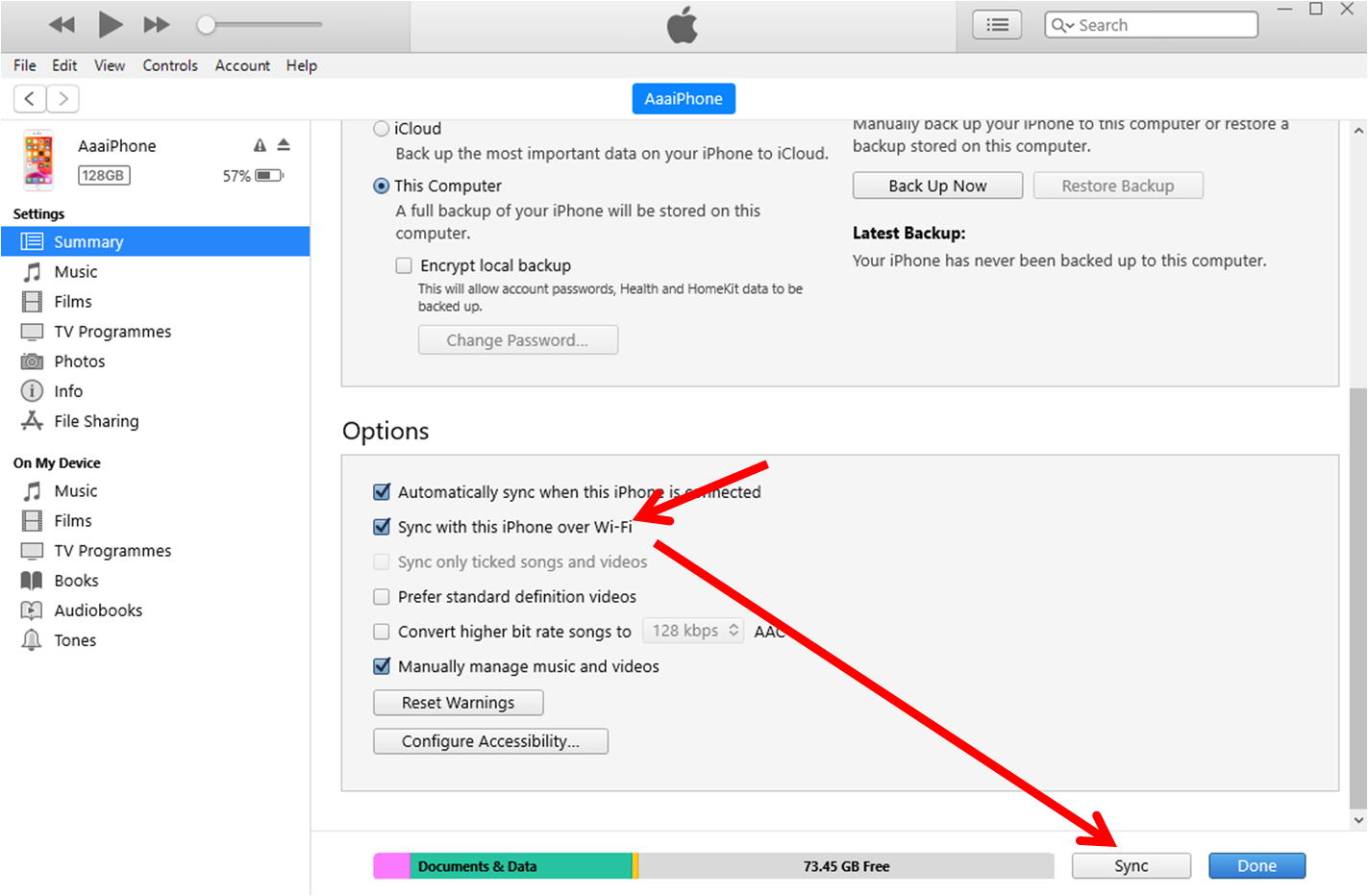Image resolution: width=1368 pixels, height=896 pixels.
Task: Click the 73.45 GB Free storage segment
Action: (x=847, y=866)
